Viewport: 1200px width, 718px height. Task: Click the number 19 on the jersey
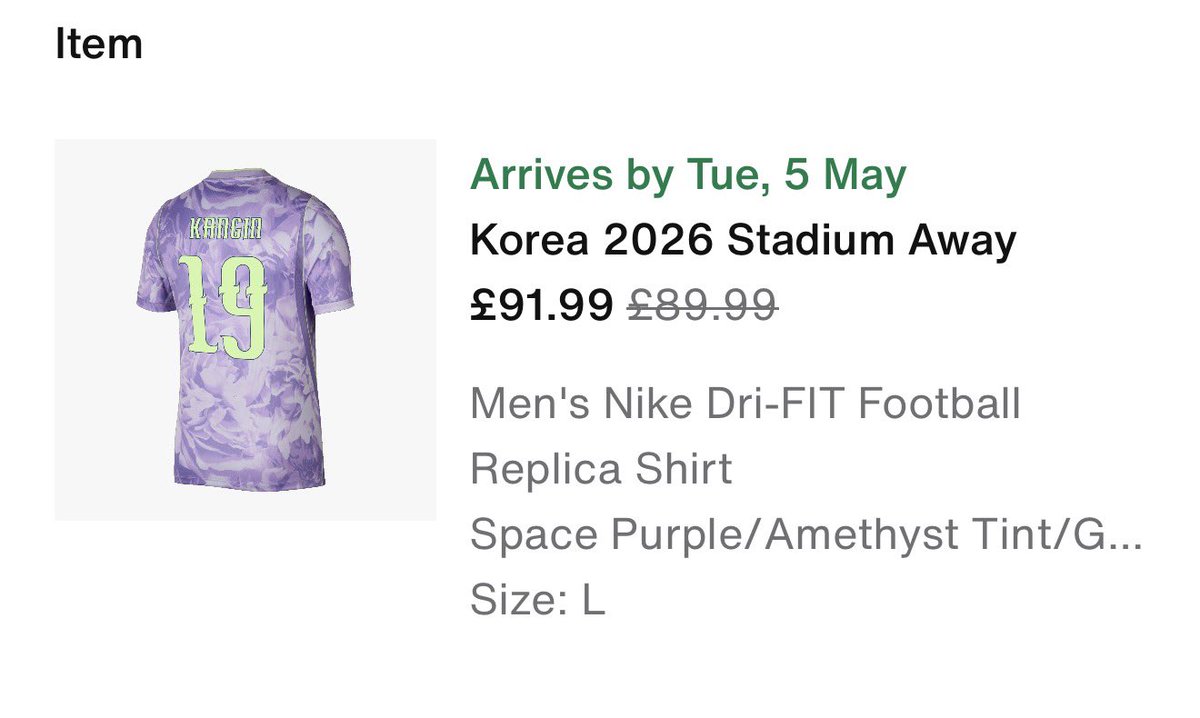click(222, 306)
